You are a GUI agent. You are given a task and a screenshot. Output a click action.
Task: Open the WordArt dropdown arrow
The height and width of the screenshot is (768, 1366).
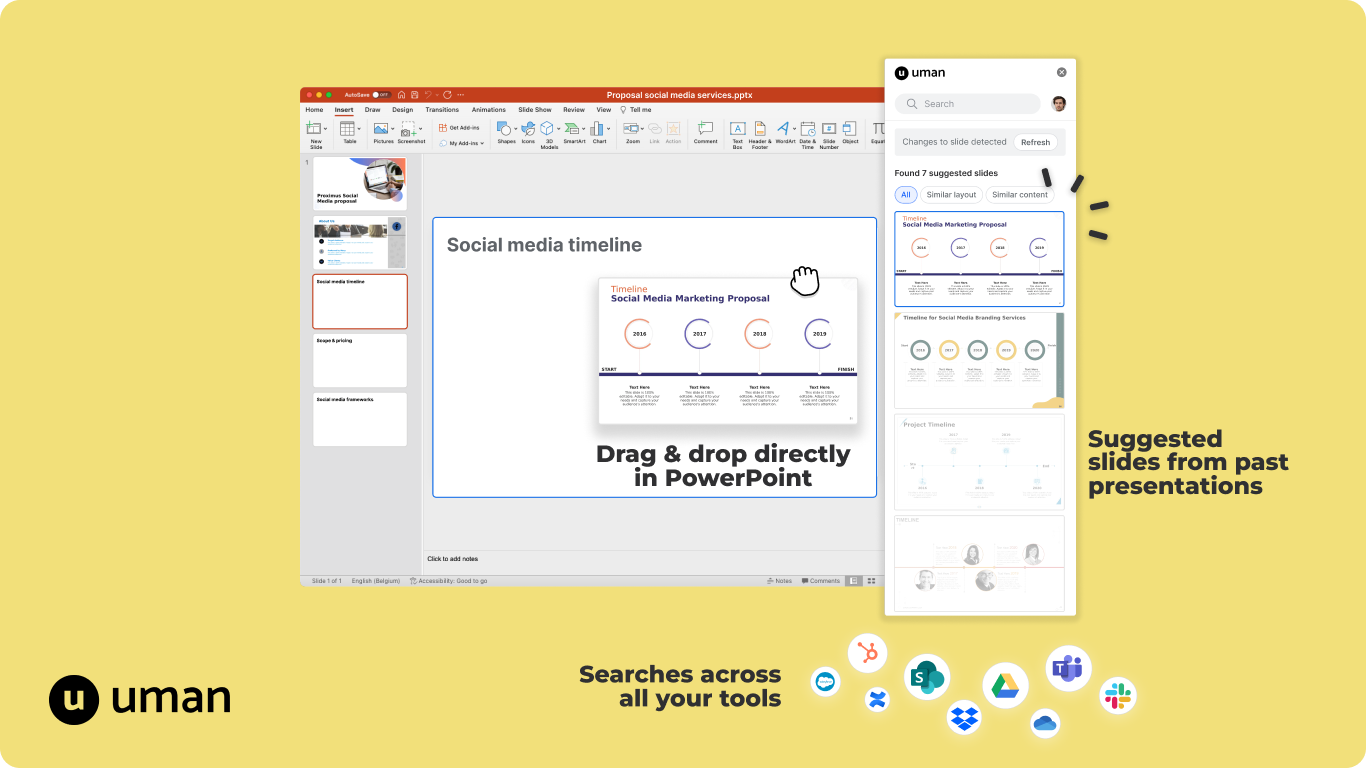[x=794, y=128]
